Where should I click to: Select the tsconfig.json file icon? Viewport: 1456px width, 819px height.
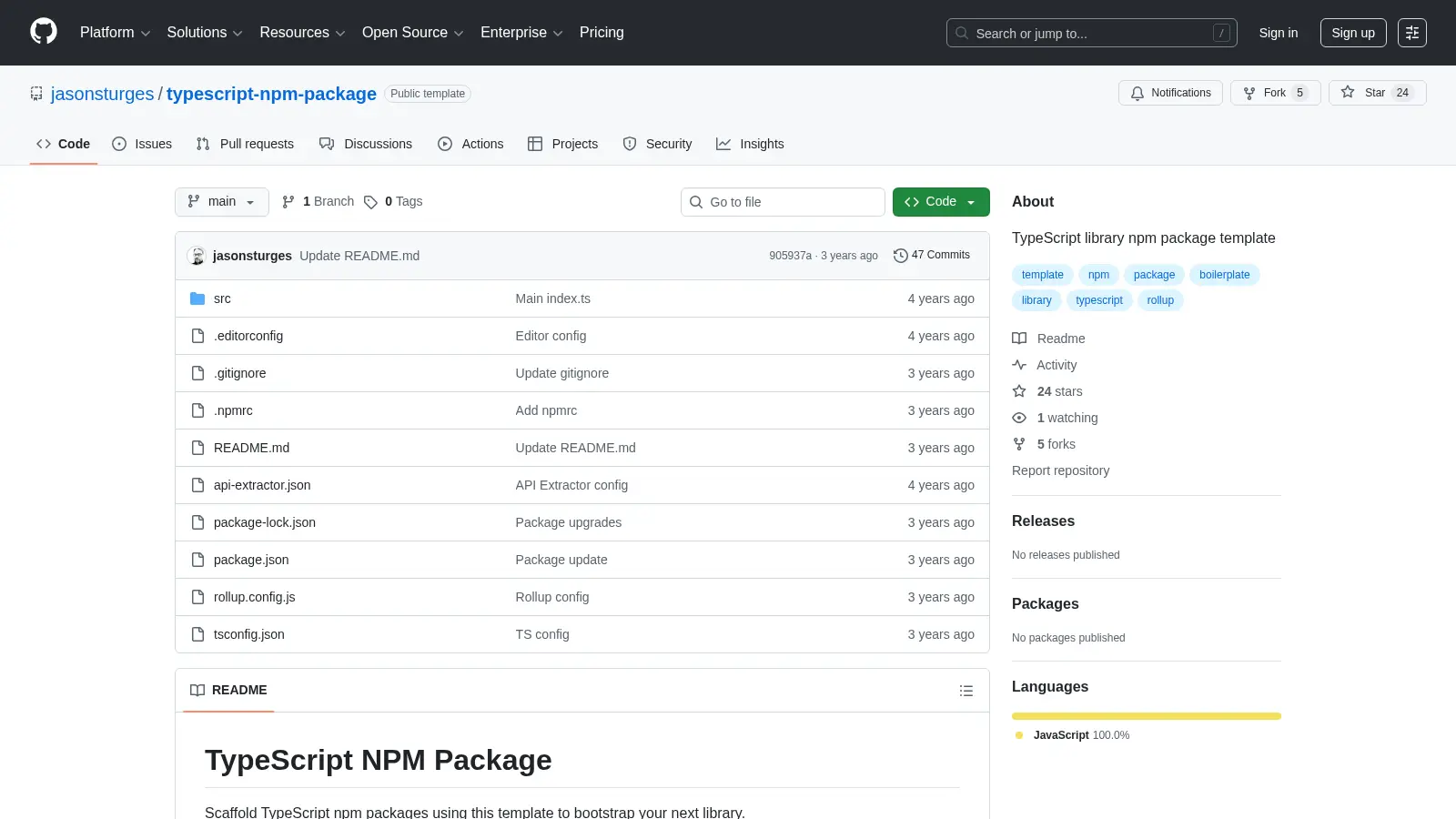pos(197,634)
